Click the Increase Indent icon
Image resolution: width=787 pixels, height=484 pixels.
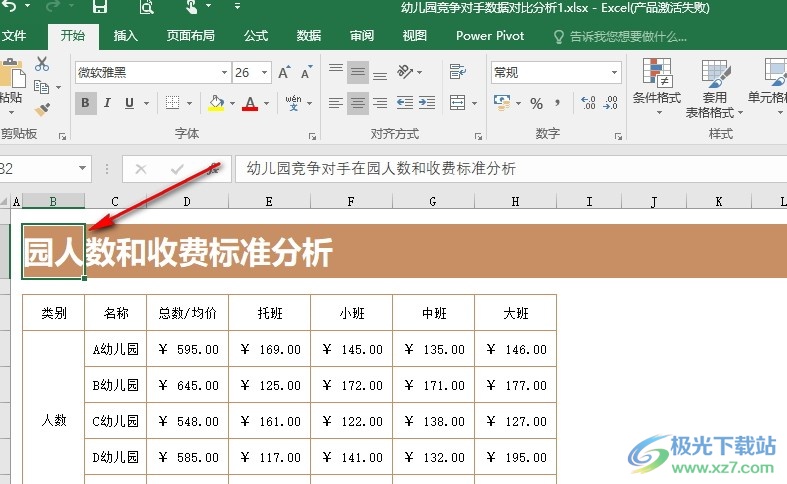click(x=427, y=103)
